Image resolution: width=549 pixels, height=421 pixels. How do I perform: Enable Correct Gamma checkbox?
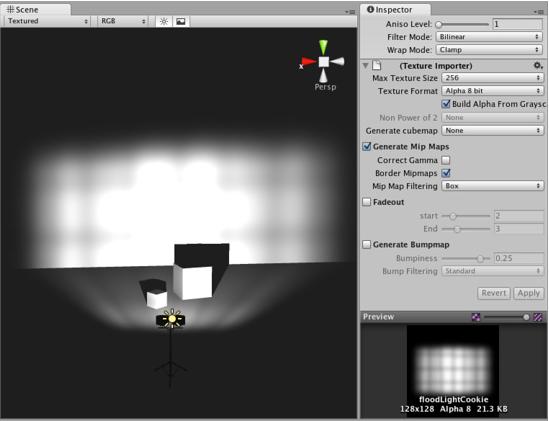(446, 160)
